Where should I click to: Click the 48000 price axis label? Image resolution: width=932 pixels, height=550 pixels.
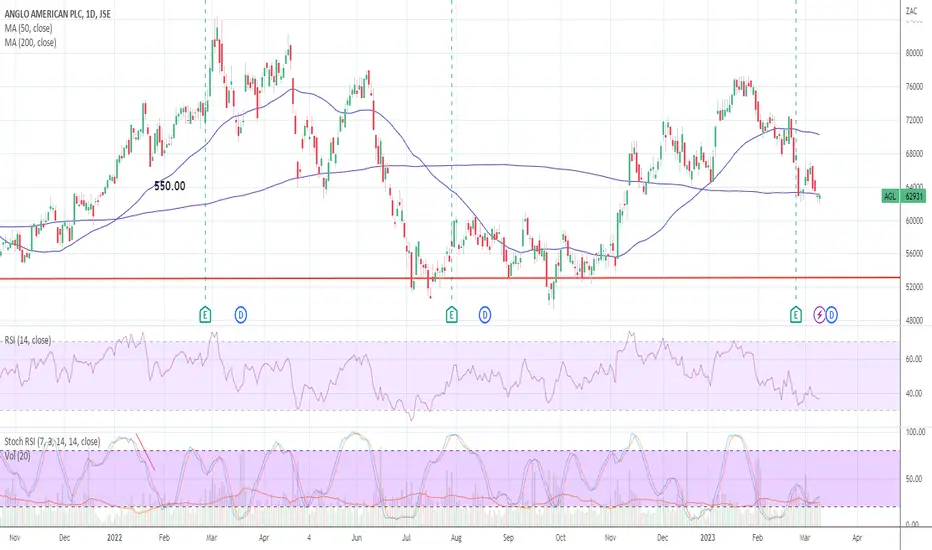tap(914, 320)
